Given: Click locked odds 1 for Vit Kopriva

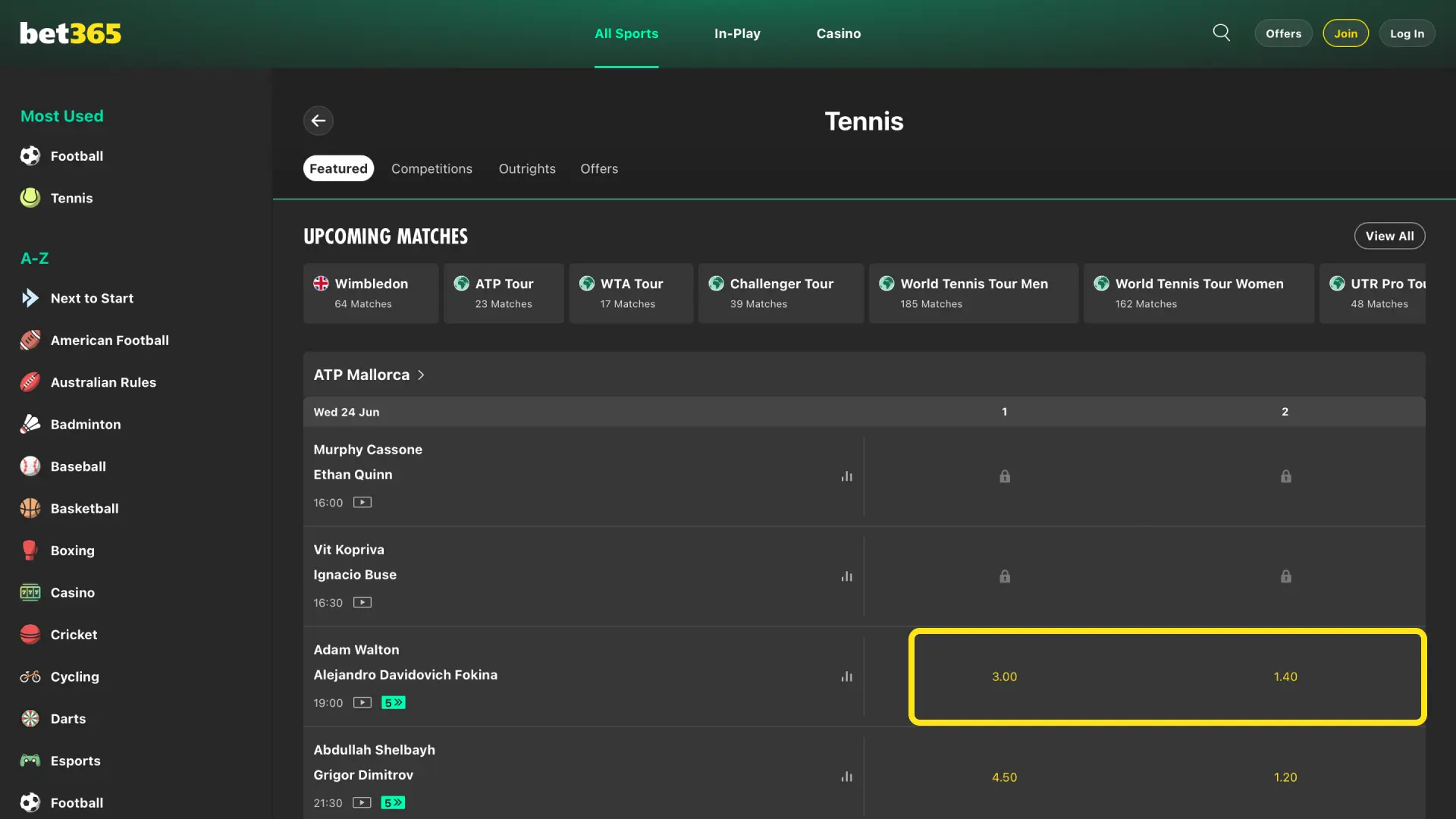Looking at the screenshot, I should (1004, 576).
